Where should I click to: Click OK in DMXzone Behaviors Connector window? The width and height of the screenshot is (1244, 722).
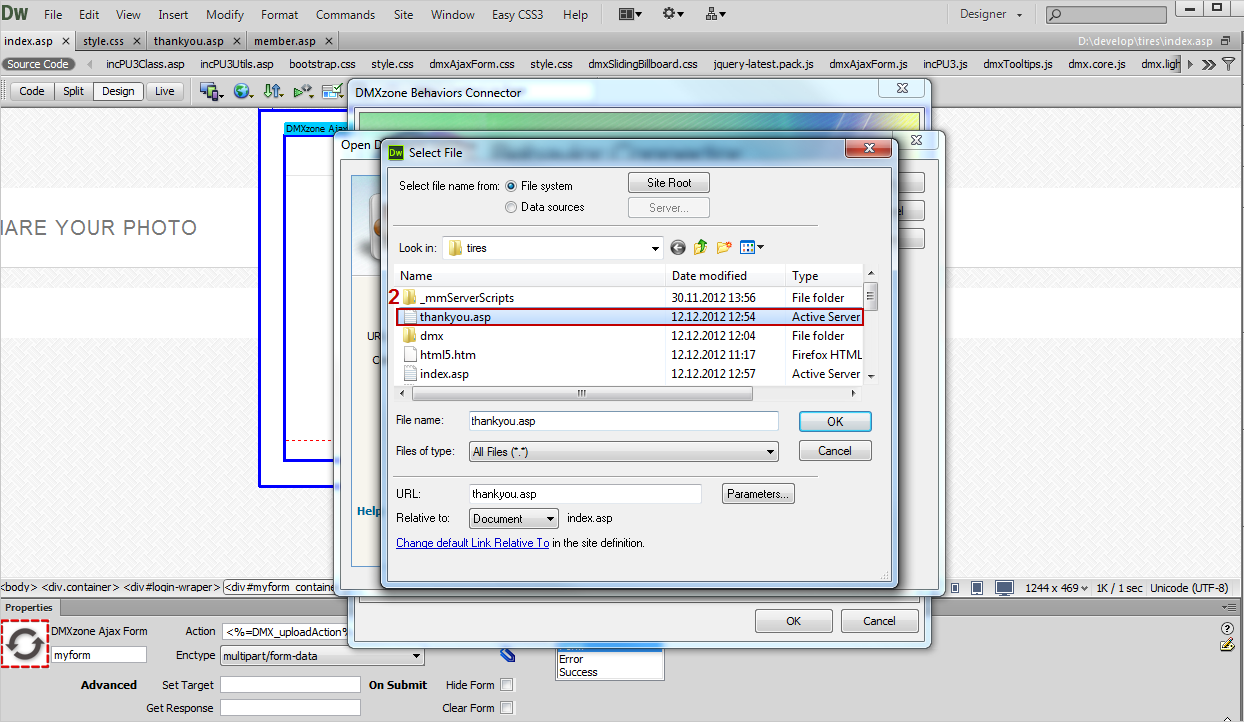pos(793,621)
